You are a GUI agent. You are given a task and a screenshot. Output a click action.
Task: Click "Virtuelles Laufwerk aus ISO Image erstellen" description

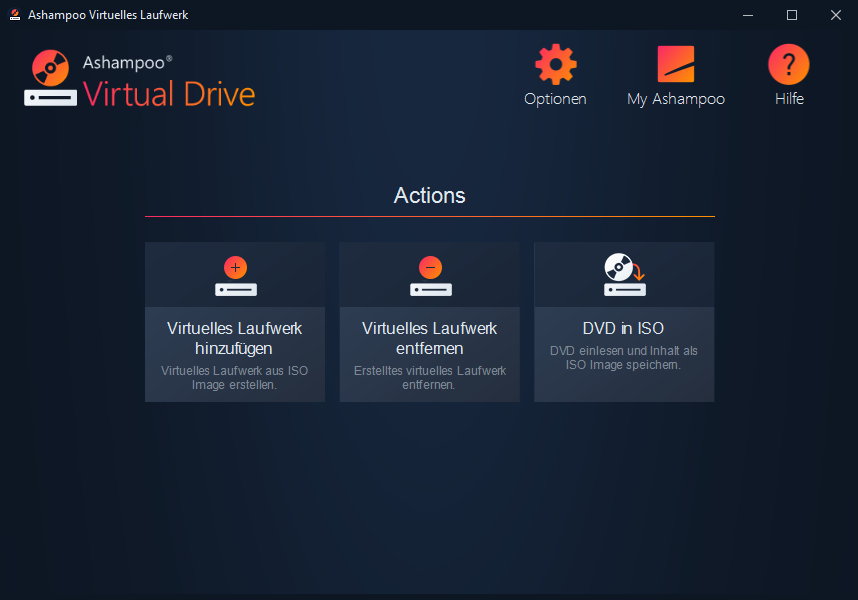[x=235, y=377]
